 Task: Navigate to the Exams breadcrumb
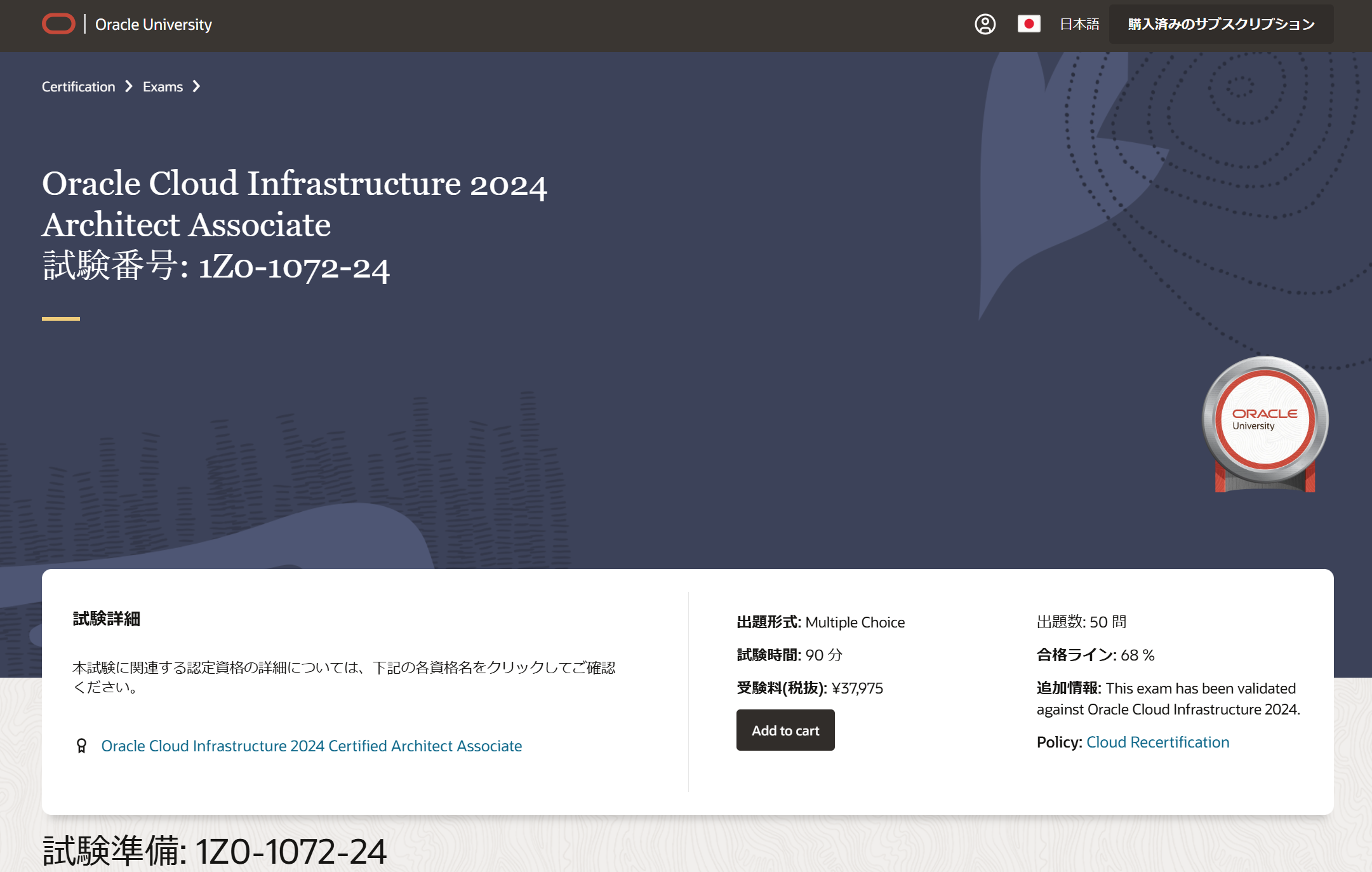(162, 86)
